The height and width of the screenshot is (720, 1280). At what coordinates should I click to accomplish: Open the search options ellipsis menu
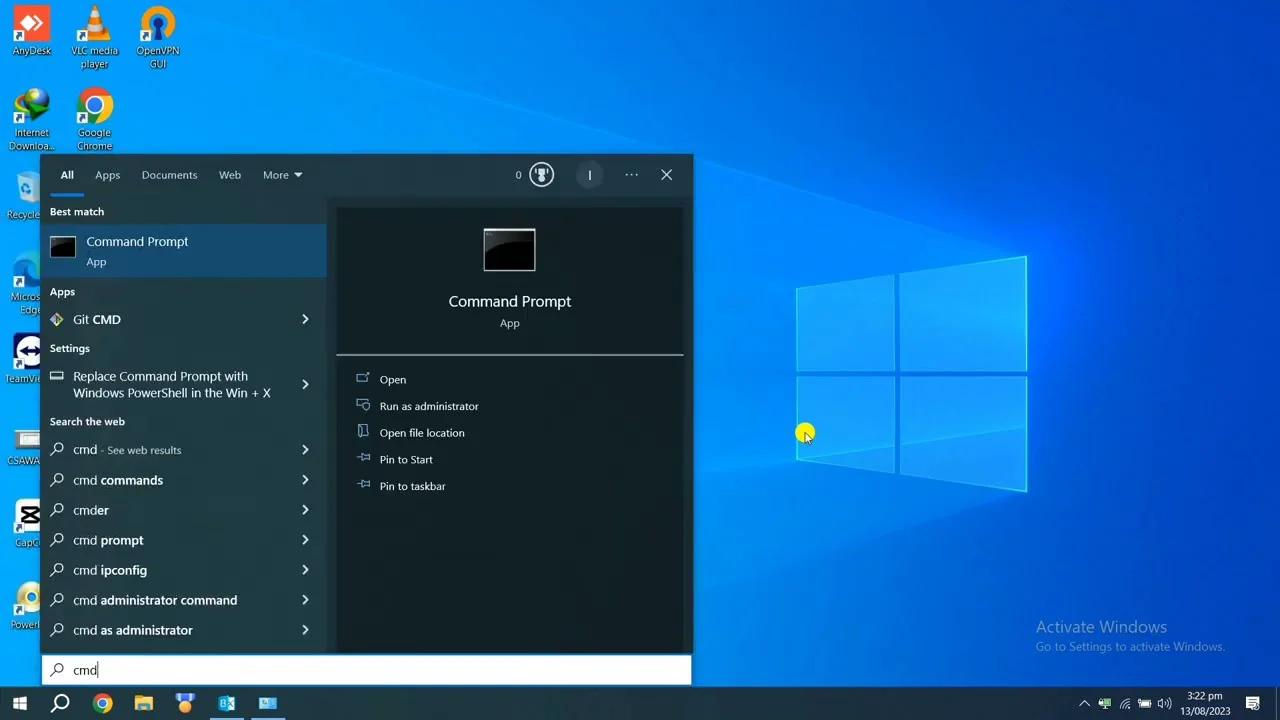pyautogui.click(x=631, y=175)
